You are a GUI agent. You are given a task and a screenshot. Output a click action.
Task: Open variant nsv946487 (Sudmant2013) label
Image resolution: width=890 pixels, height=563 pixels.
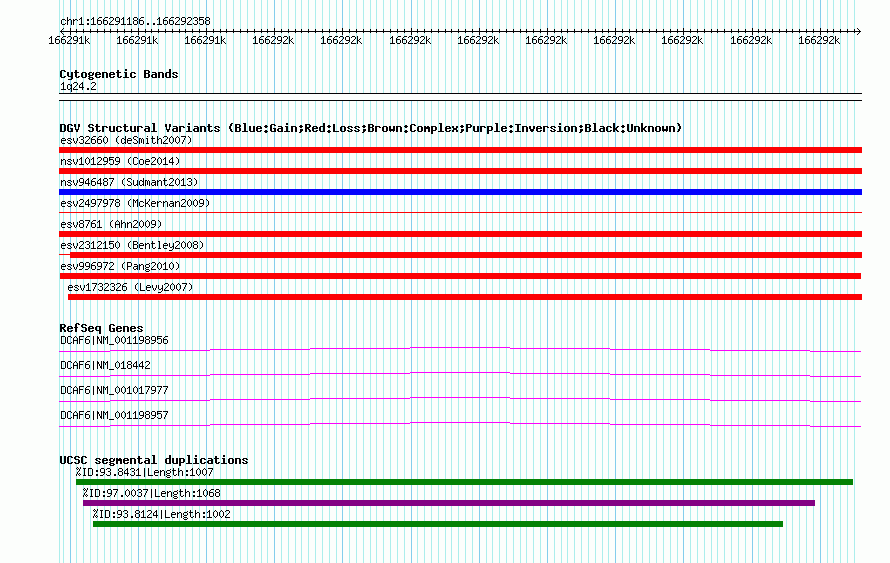click(x=129, y=182)
